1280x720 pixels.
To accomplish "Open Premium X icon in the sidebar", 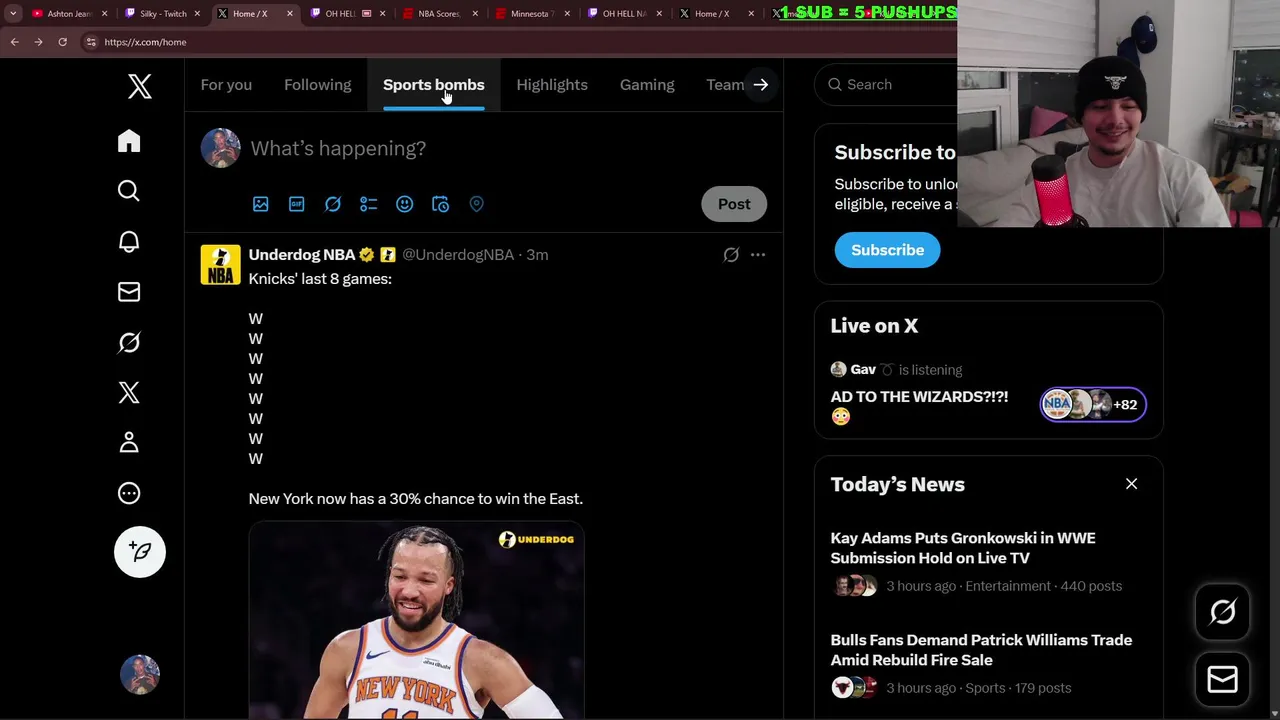I will pyautogui.click(x=129, y=393).
